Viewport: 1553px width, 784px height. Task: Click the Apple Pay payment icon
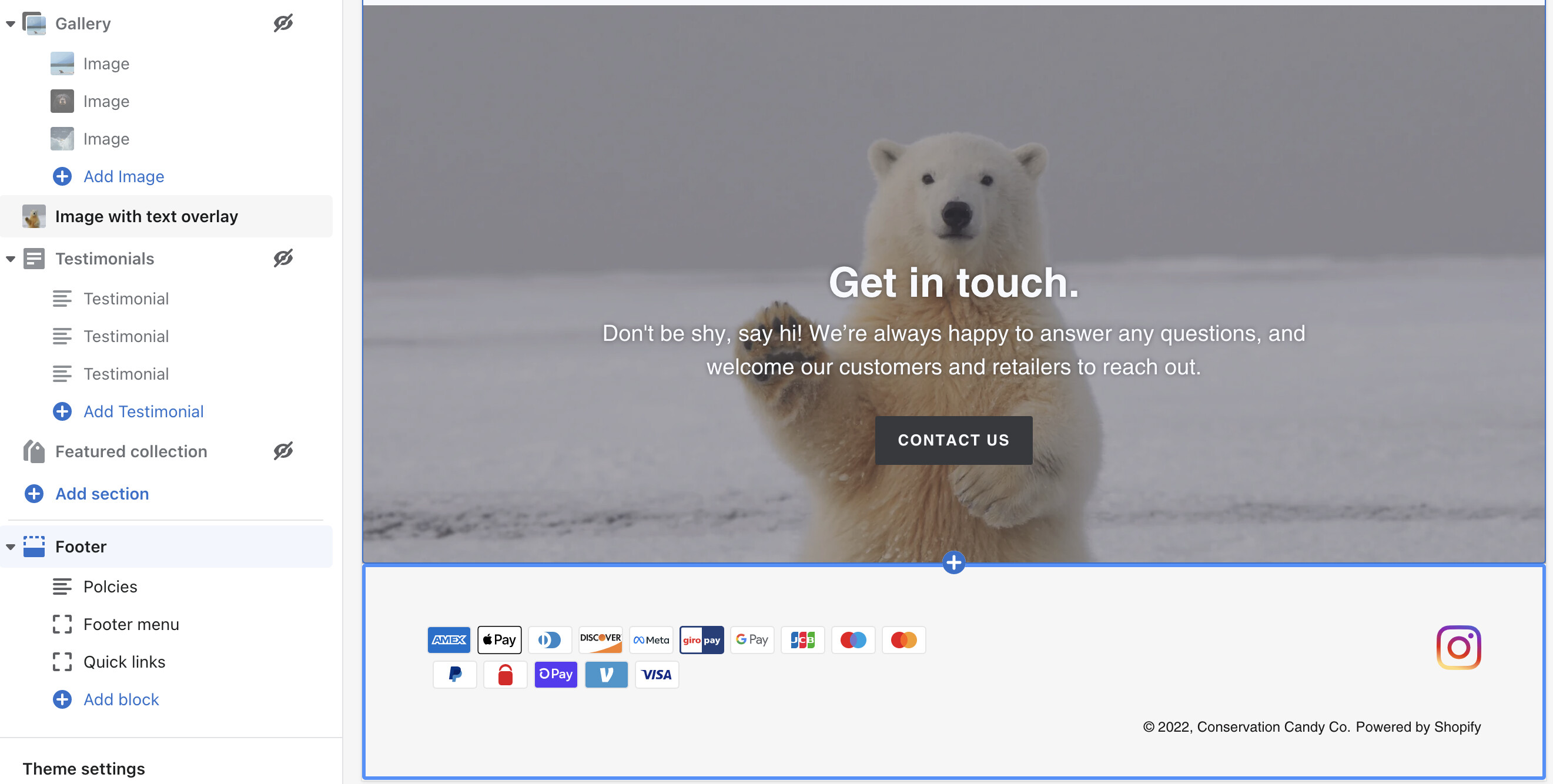point(499,639)
